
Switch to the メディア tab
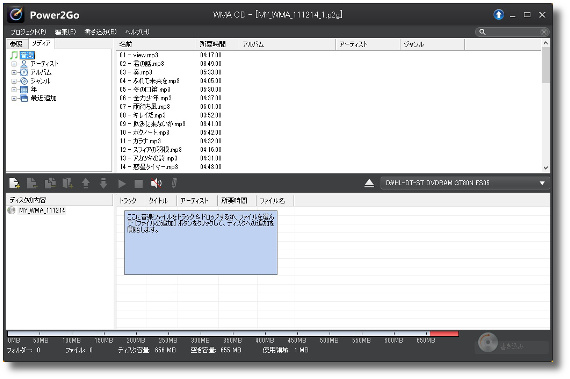[41, 44]
